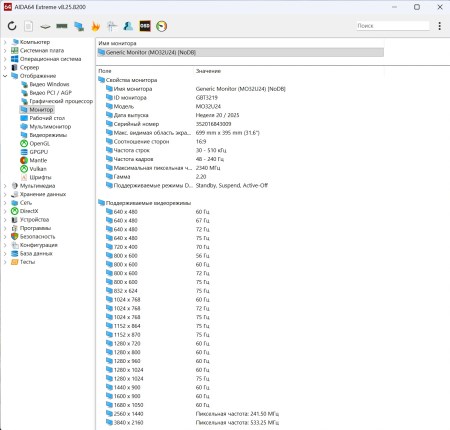Click the Mantle icon in tree

click(x=24, y=160)
